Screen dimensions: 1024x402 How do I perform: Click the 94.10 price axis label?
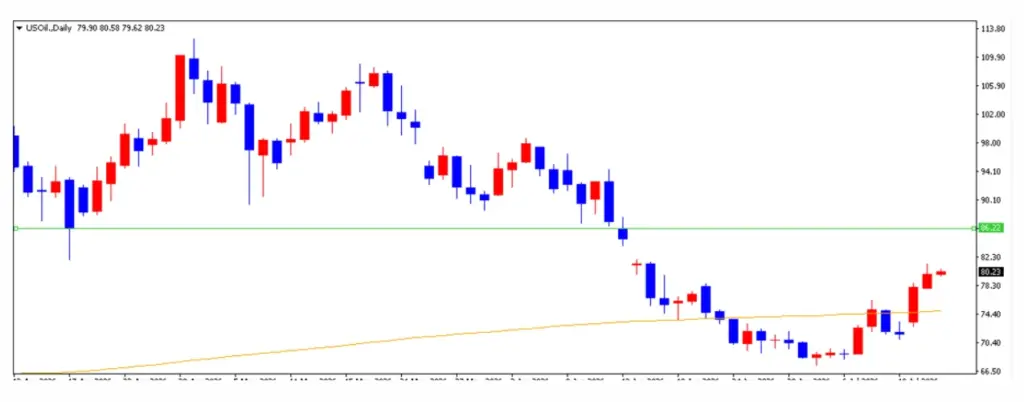point(992,172)
